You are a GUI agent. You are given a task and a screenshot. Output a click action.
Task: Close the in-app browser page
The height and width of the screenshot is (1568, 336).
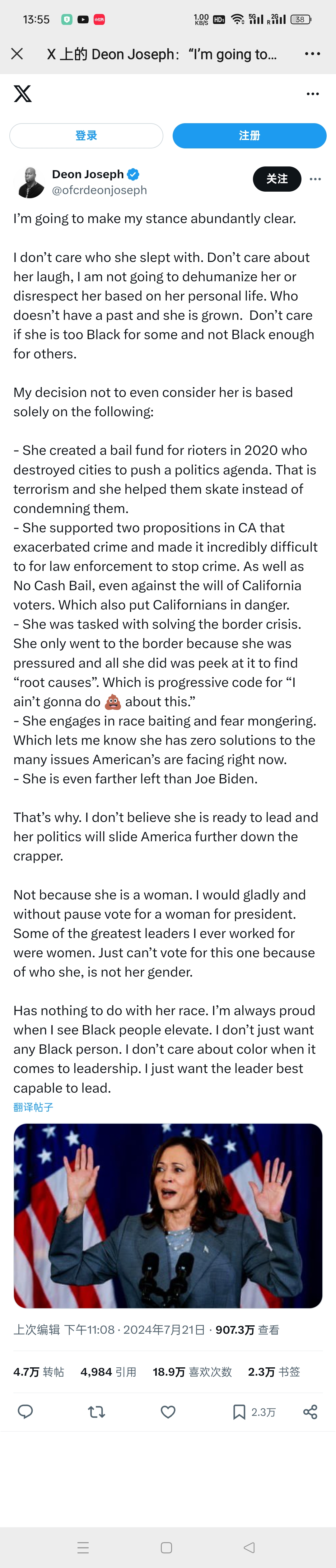click(17, 54)
